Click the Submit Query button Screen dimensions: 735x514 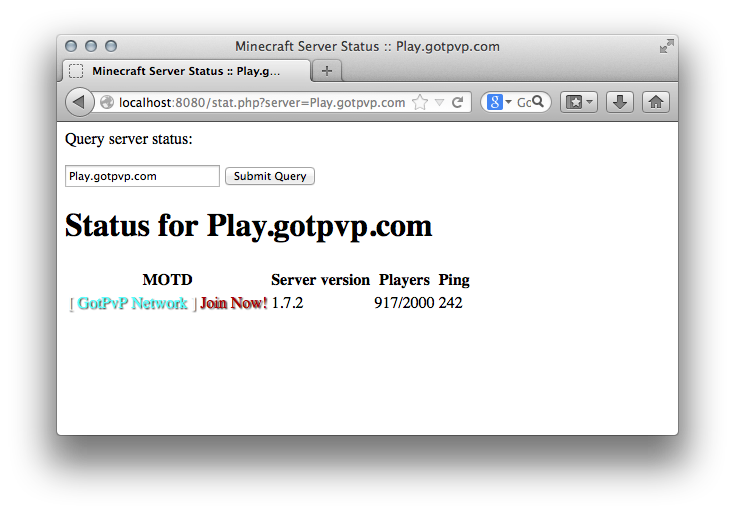(x=270, y=176)
